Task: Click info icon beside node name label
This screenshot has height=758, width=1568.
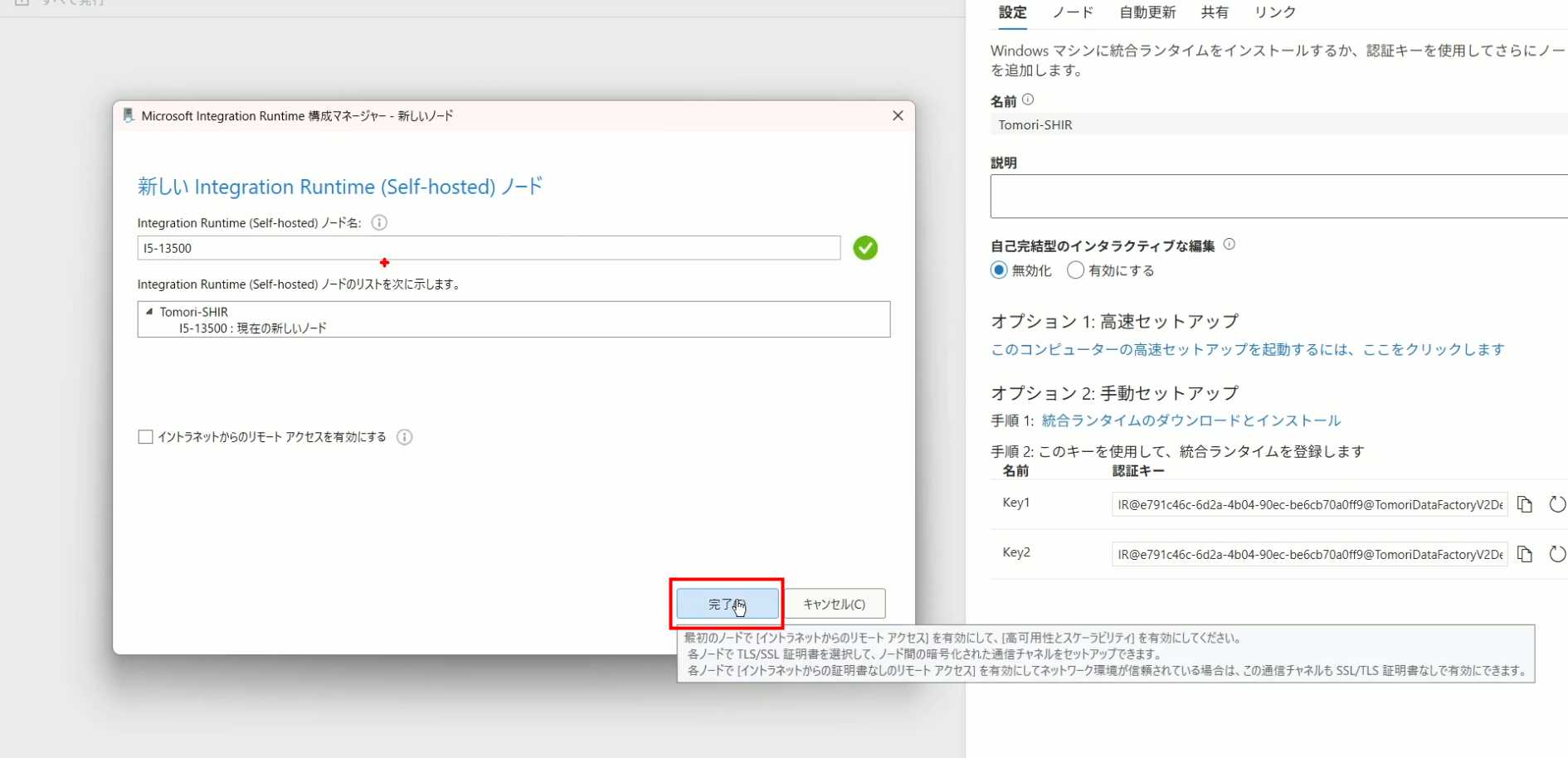Action: [x=379, y=222]
